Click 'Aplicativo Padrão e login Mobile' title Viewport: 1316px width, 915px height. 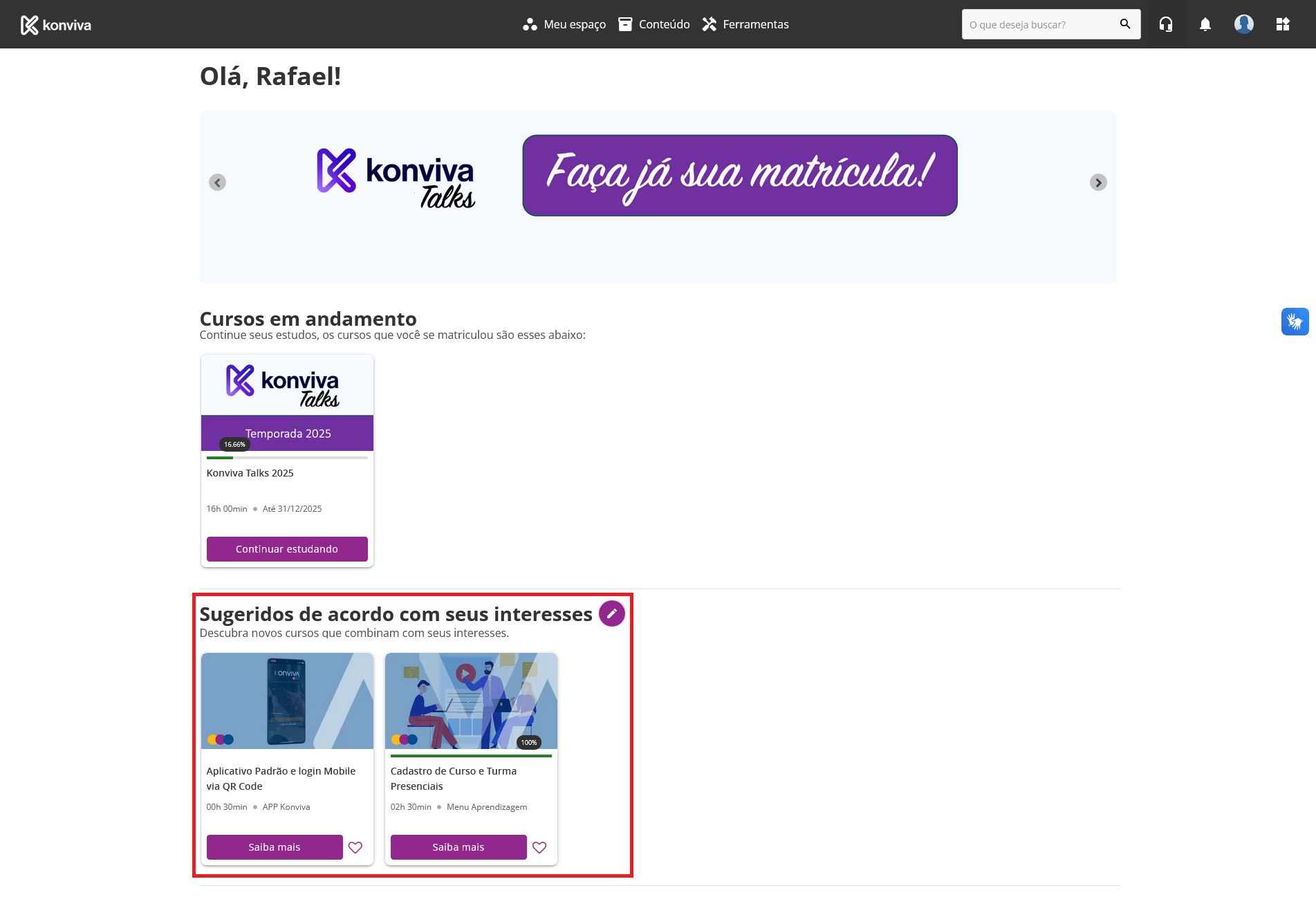281,779
